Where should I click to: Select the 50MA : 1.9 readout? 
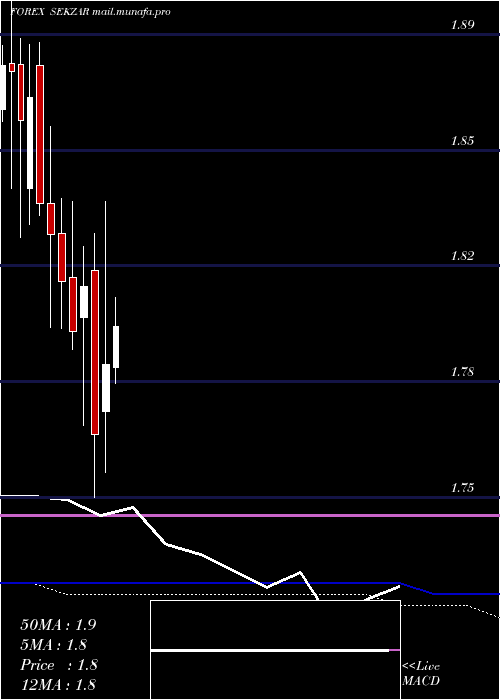point(58,625)
